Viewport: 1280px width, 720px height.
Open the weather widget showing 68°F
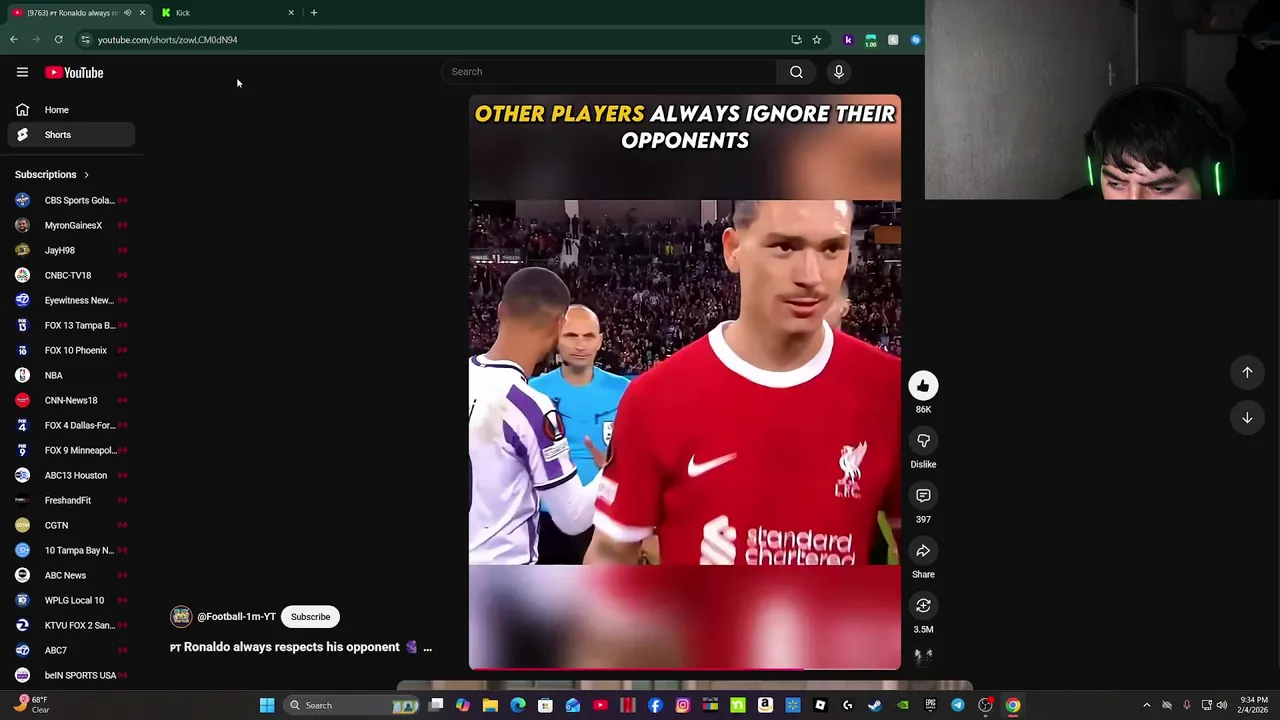tap(30, 705)
